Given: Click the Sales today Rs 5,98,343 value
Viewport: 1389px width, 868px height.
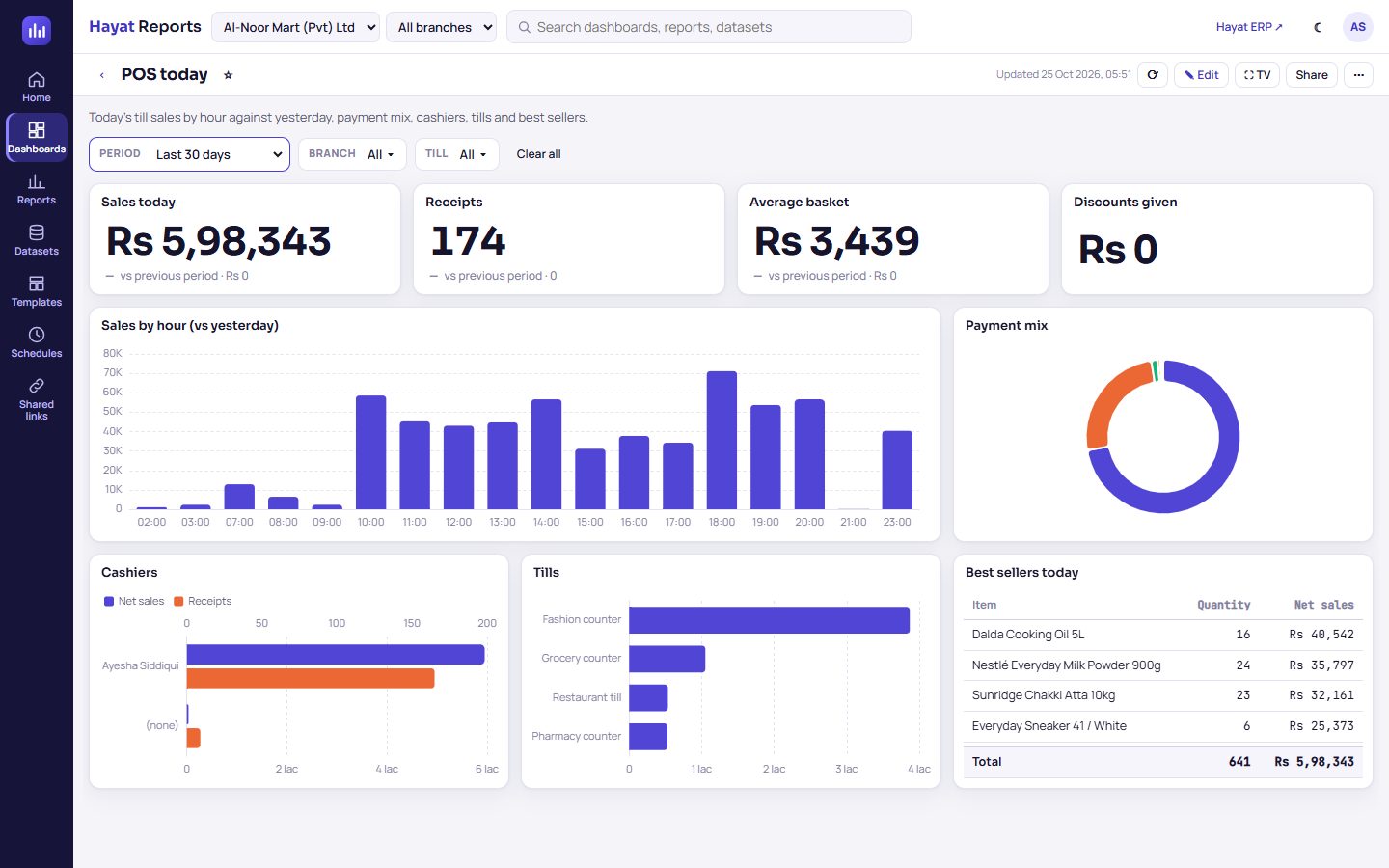Looking at the screenshot, I should coord(219,241).
